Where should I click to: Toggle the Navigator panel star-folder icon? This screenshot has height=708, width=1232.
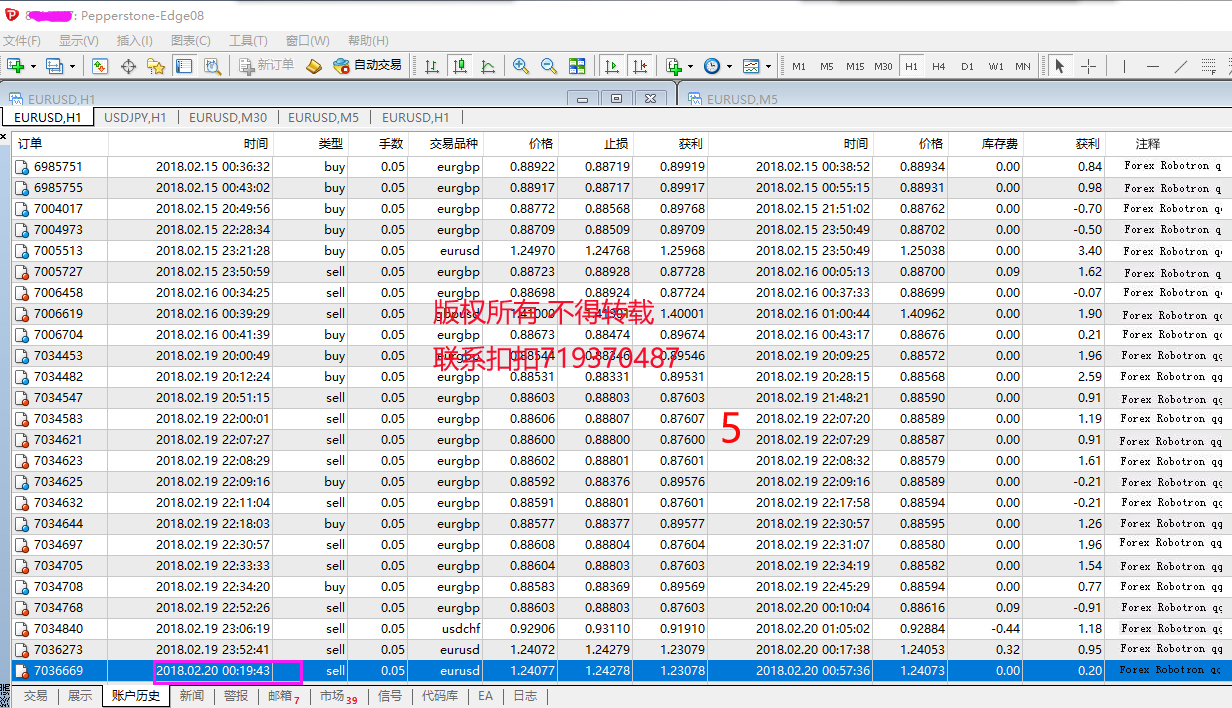(156, 66)
